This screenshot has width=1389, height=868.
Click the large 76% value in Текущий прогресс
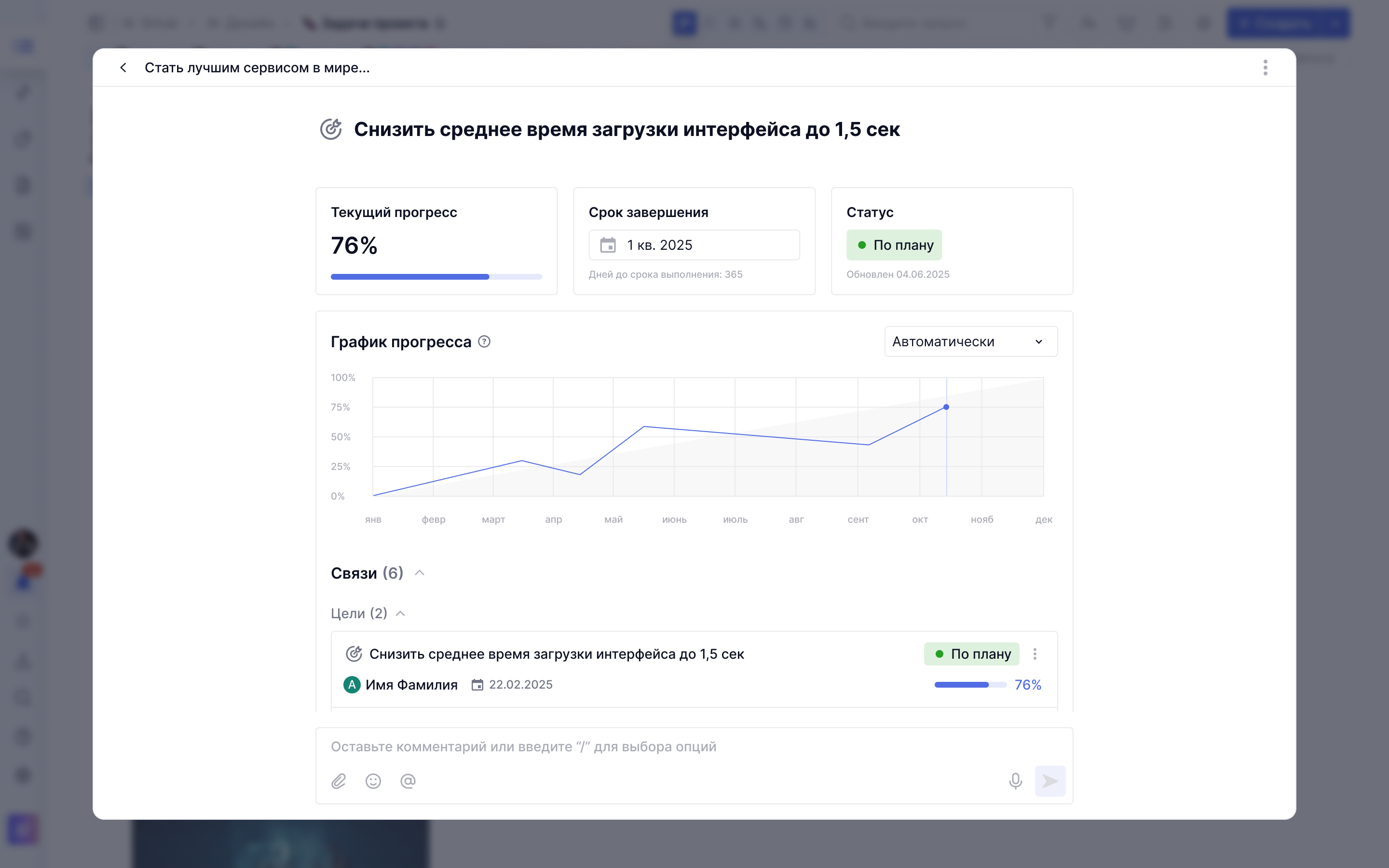[354, 246]
